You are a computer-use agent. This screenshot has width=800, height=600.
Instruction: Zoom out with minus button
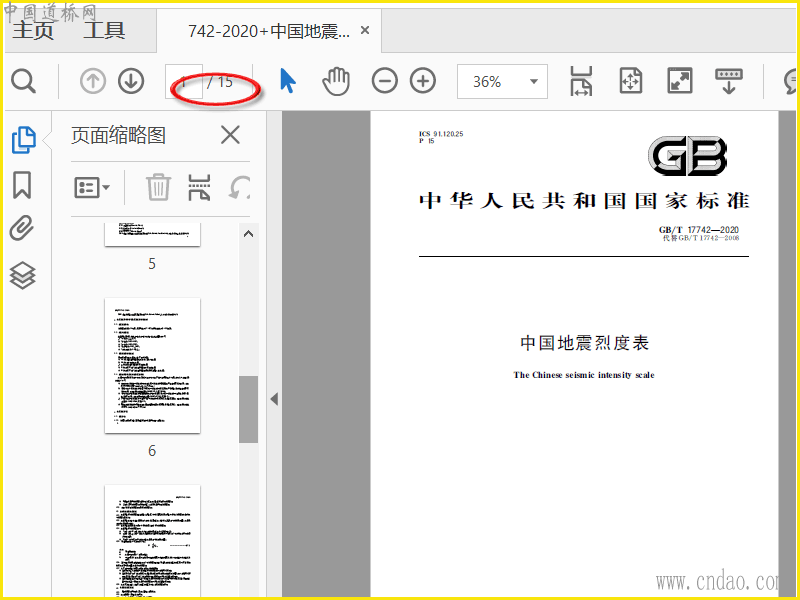385,81
